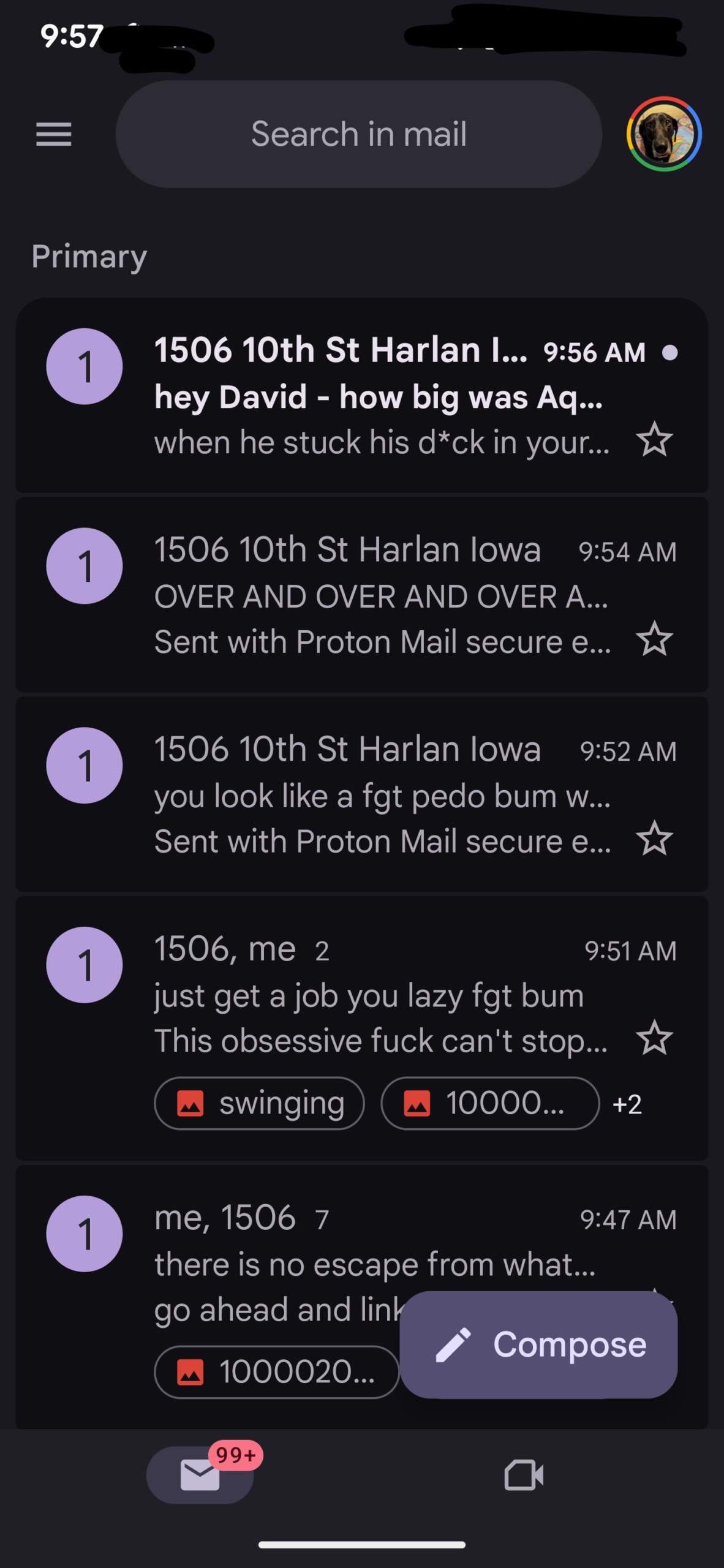
Task: Star the 9:52 AM email
Action: [654, 839]
